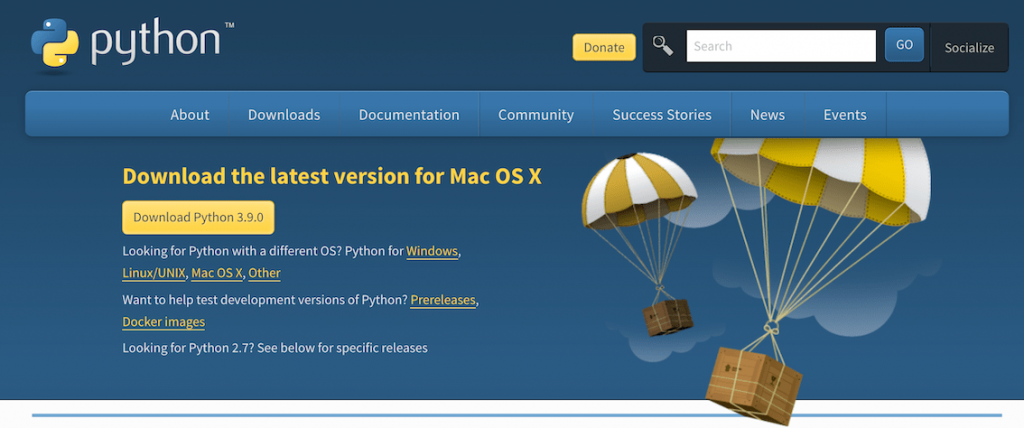Focus the Search input field
Screen dimensions: 1024x428
780,46
